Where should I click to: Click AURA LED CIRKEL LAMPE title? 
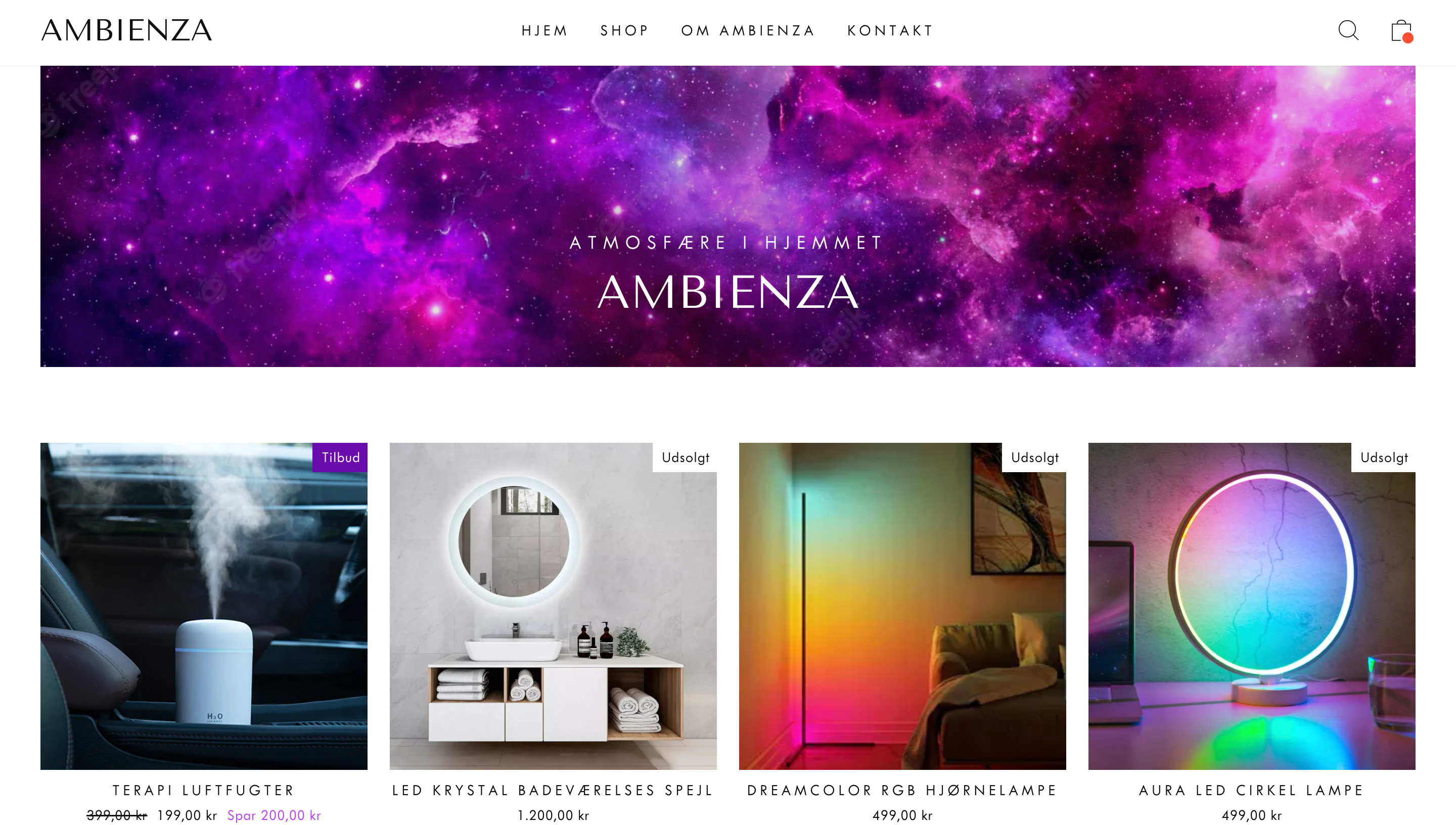(x=1251, y=791)
